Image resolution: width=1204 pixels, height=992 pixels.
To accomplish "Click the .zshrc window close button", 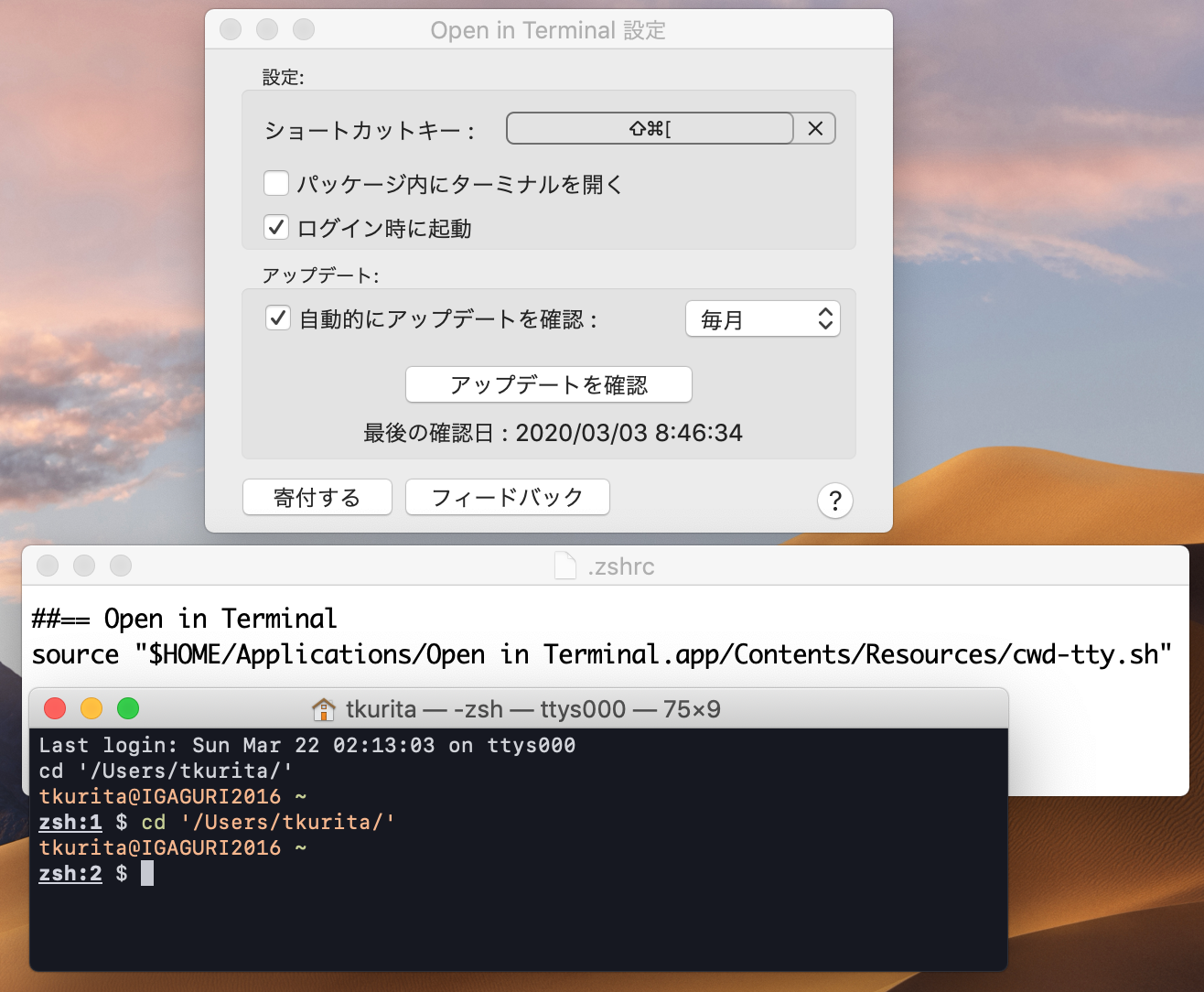I will click(x=48, y=566).
